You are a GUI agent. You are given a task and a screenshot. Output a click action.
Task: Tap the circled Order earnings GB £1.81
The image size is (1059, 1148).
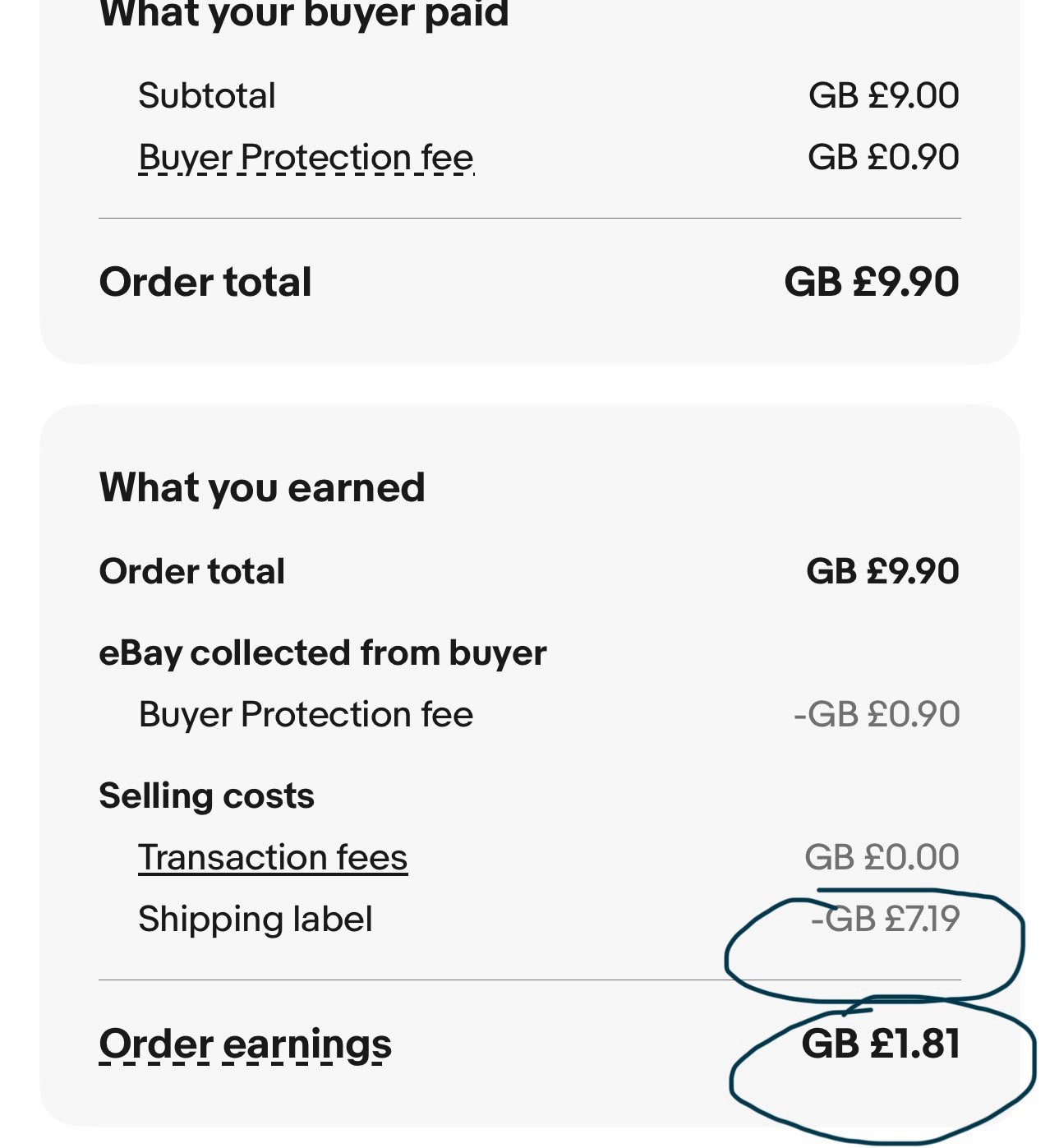click(881, 1044)
